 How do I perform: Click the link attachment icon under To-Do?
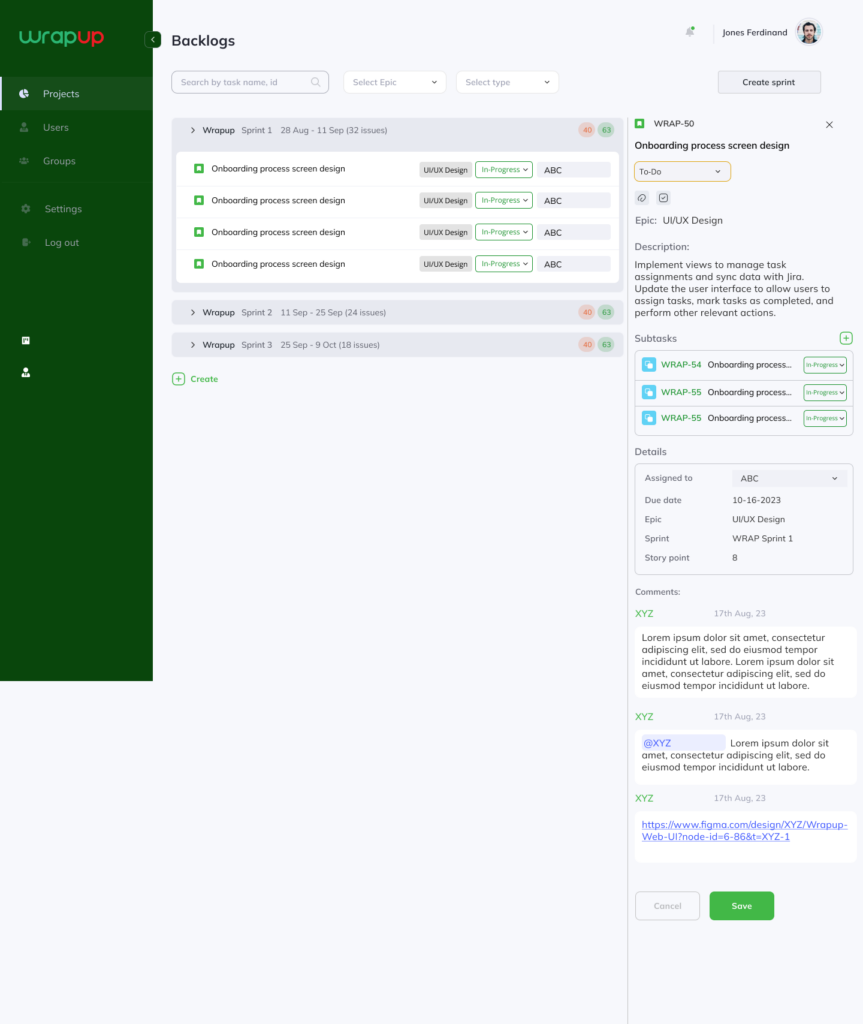(x=642, y=198)
